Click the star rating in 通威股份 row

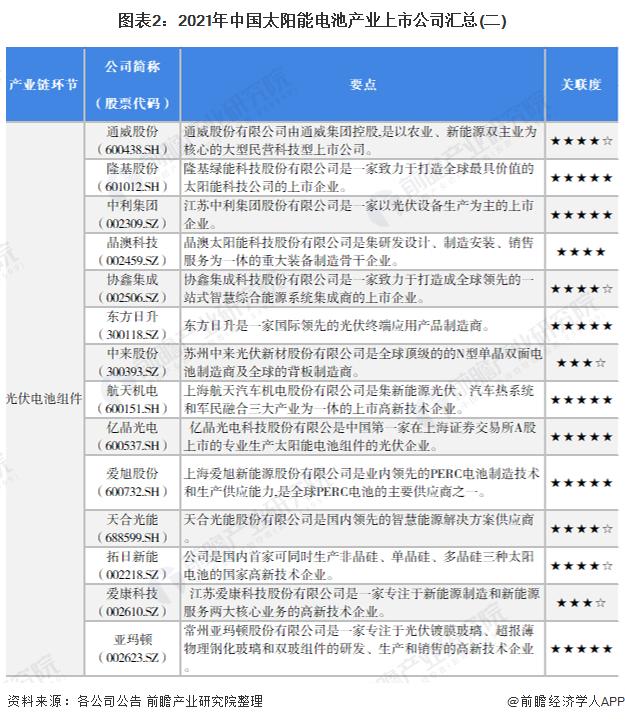point(582,141)
